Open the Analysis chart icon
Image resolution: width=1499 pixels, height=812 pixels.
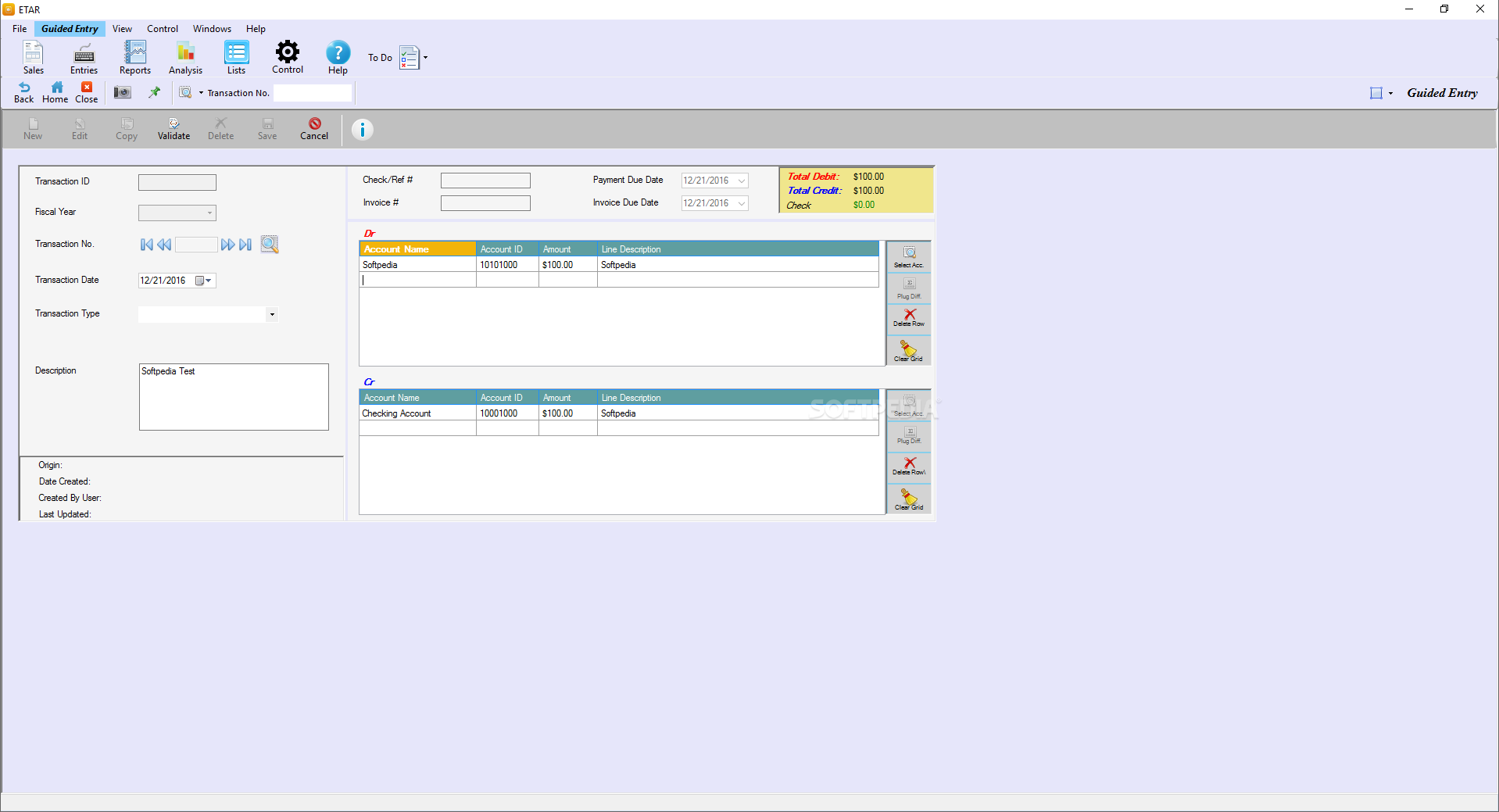185,52
